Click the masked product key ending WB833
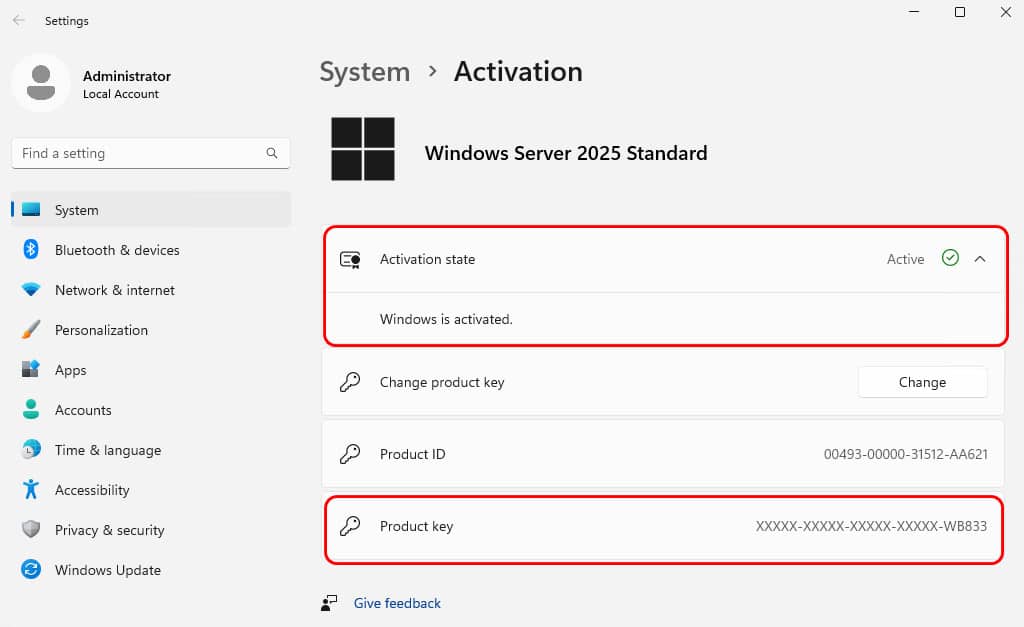The image size is (1024, 627). [871, 526]
